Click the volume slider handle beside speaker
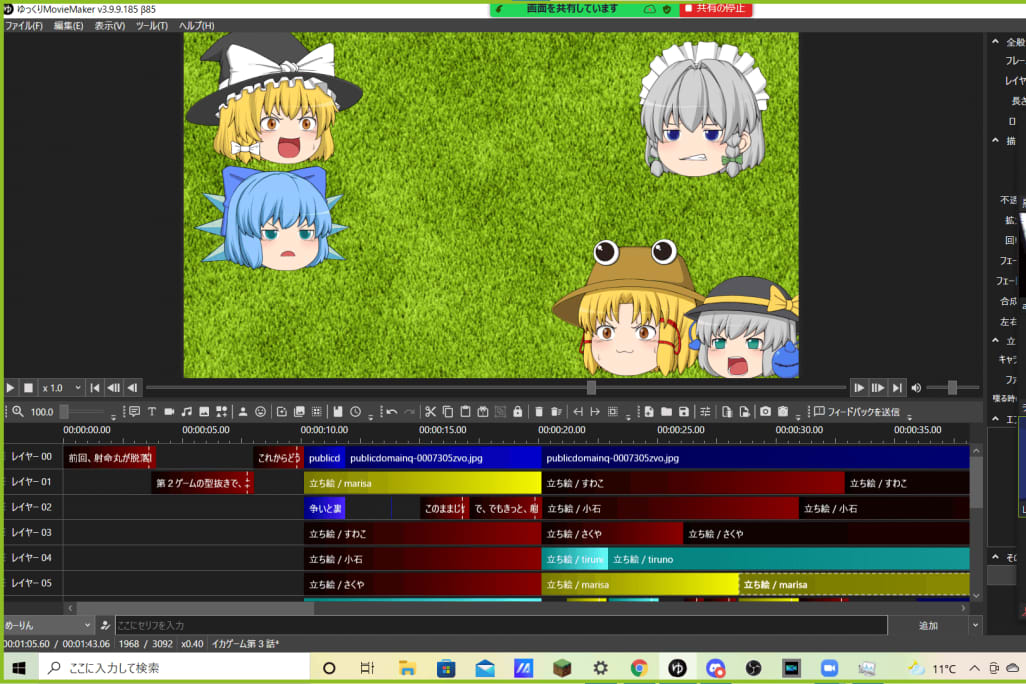The width and height of the screenshot is (1026, 684). pos(952,388)
